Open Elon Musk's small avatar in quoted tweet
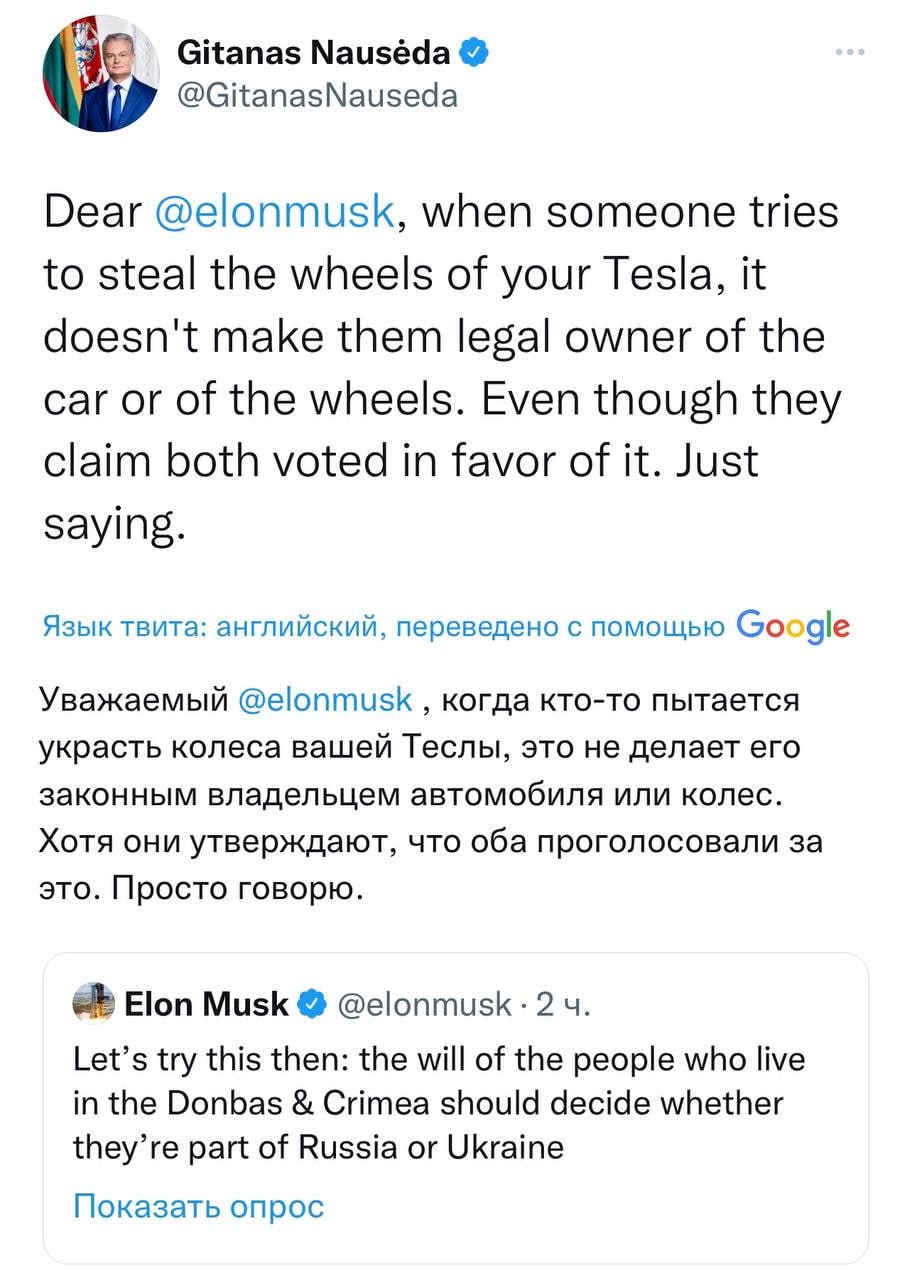This screenshot has height=1280, width=912. coord(94,1003)
